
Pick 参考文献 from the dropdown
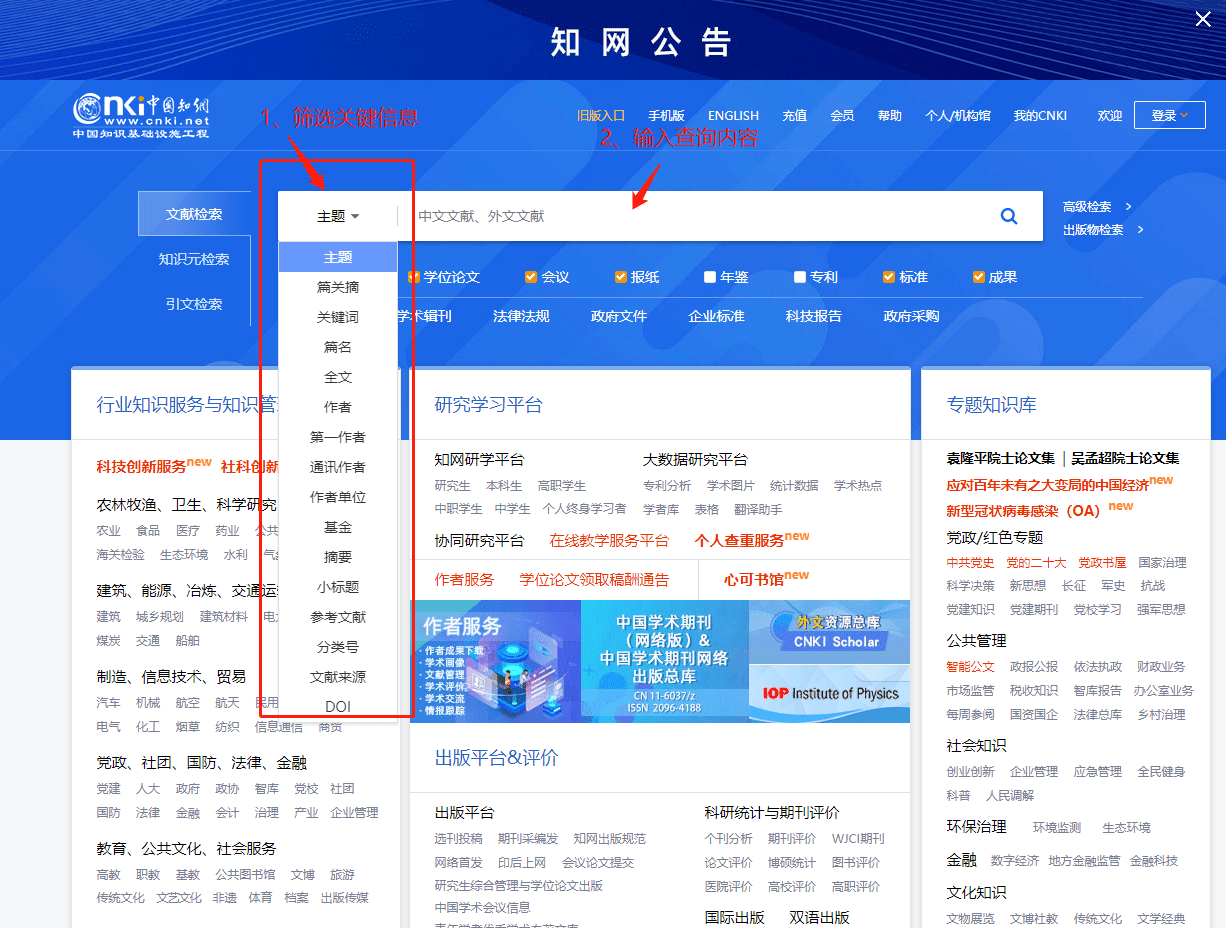tap(338, 617)
